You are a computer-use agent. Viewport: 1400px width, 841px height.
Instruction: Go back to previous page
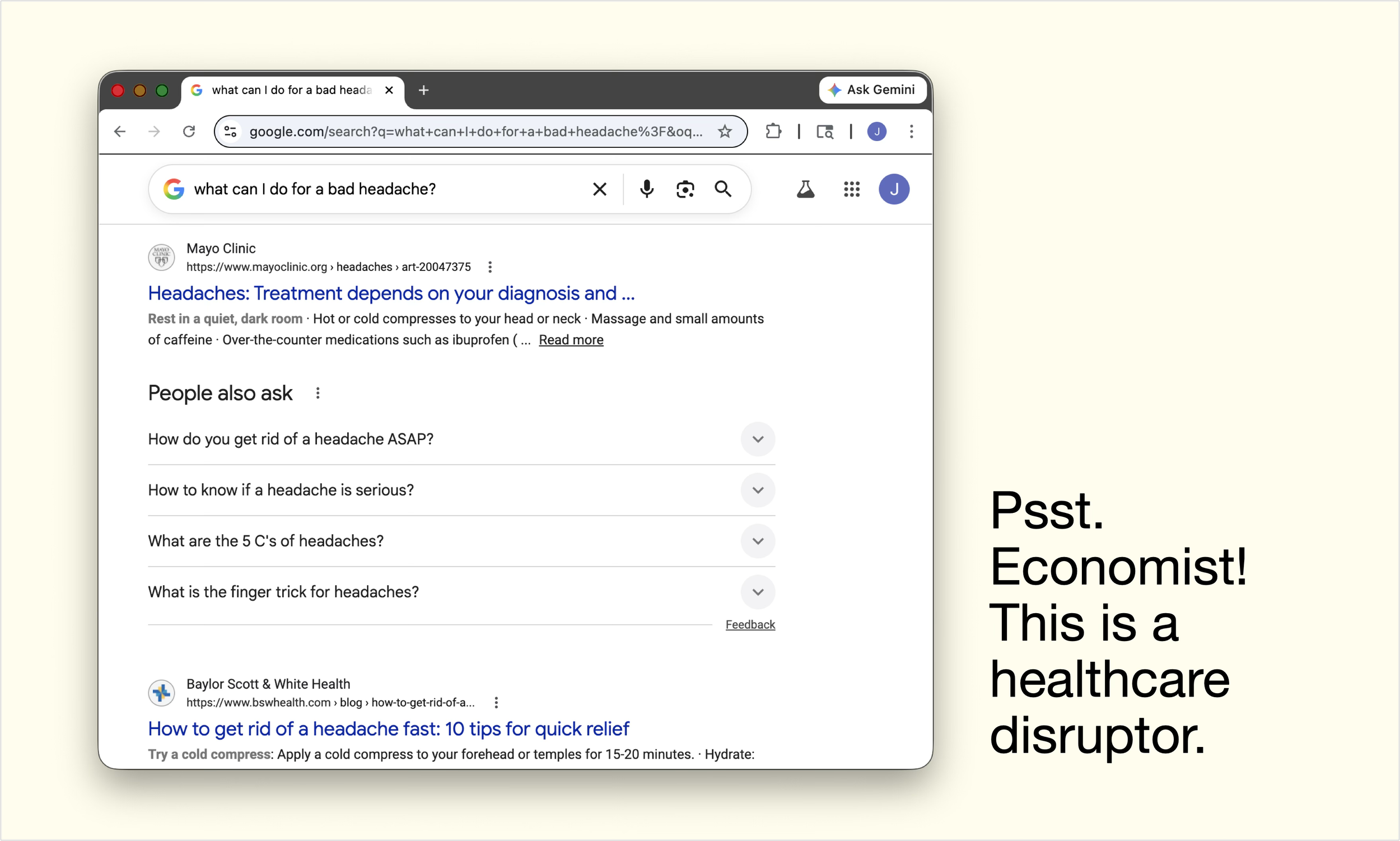click(120, 132)
